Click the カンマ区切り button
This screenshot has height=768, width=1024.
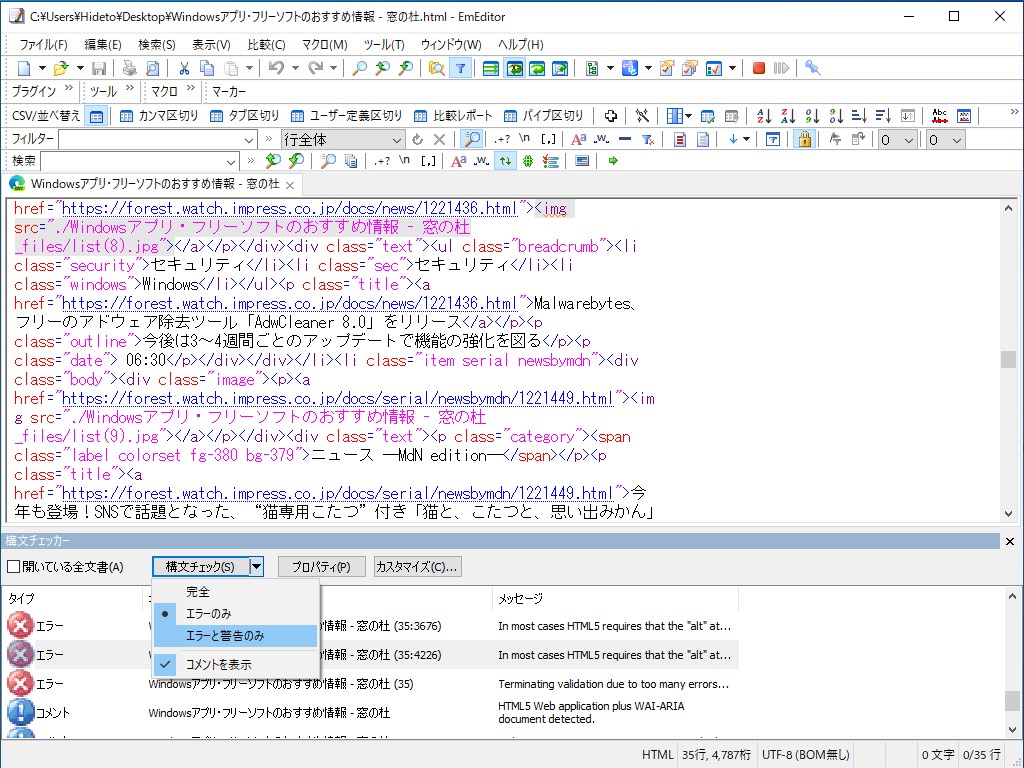click(x=159, y=116)
